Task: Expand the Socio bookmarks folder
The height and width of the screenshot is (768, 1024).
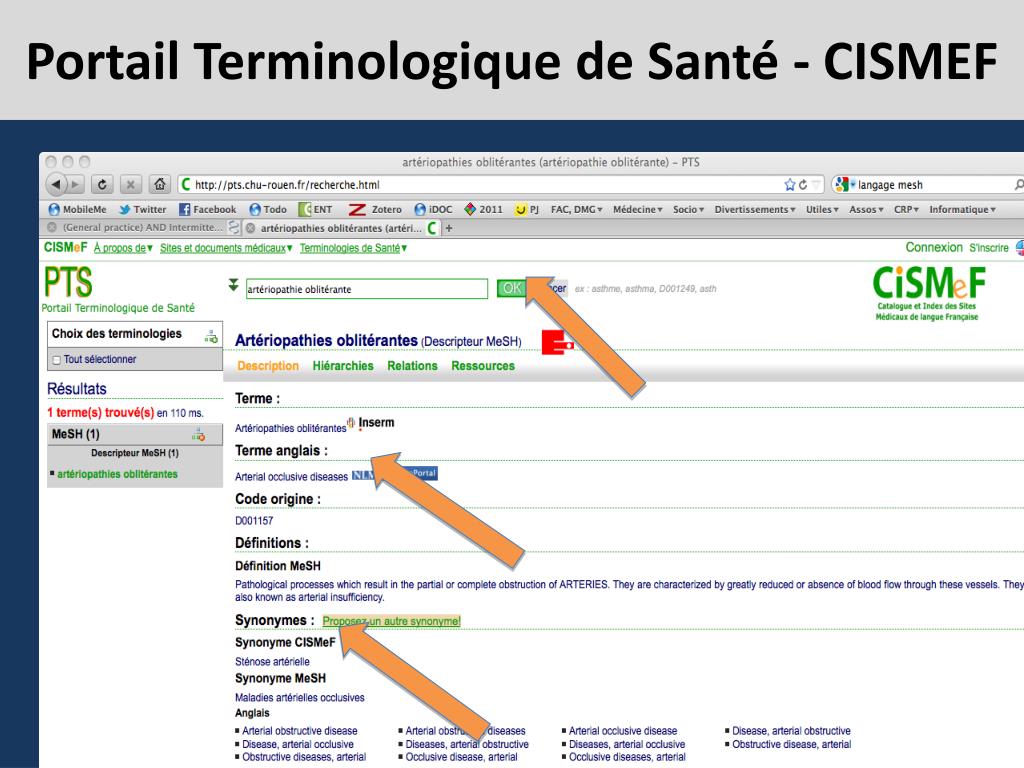Action: (689, 210)
